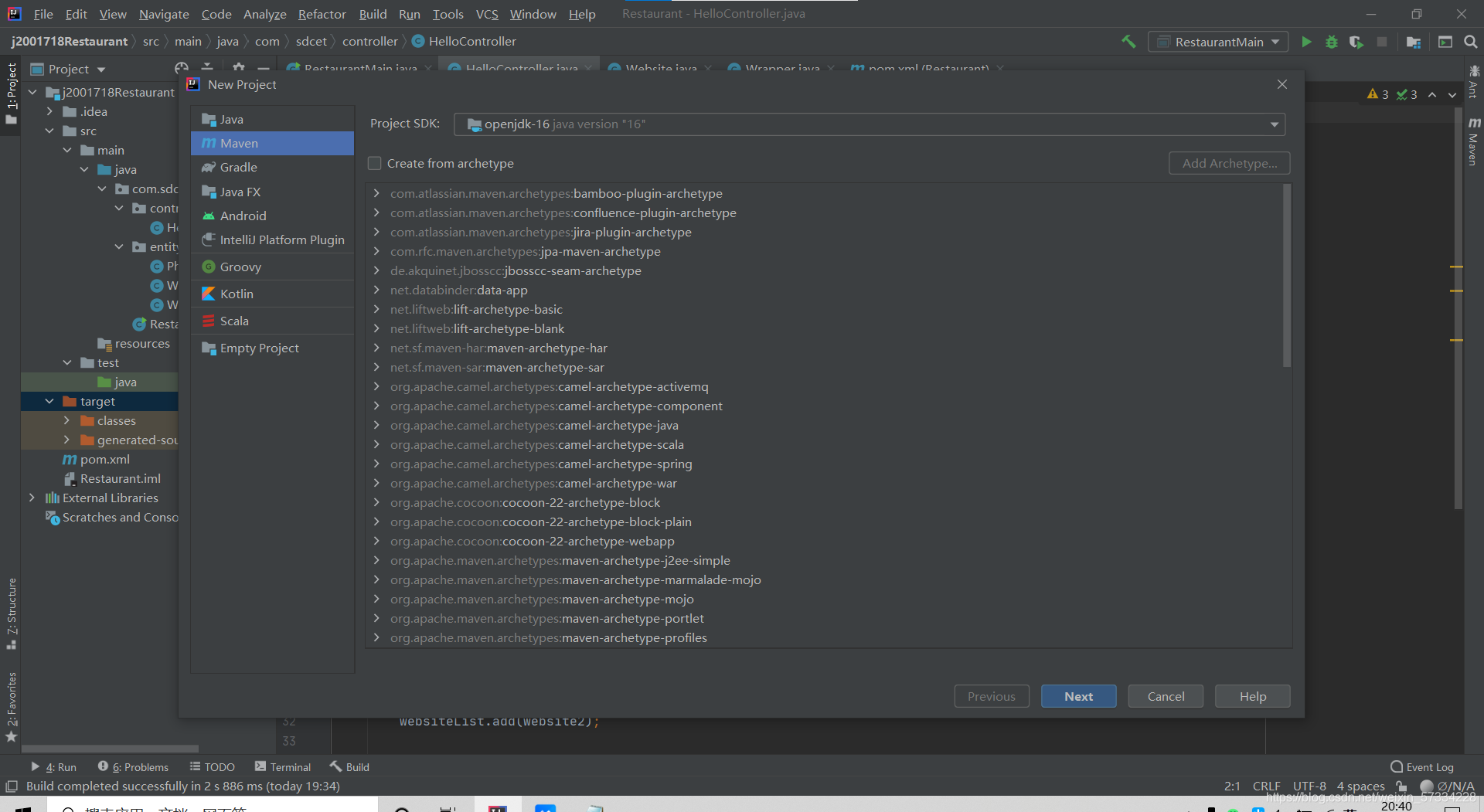Click archetype list vertical scrollbar

pos(1287,275)
